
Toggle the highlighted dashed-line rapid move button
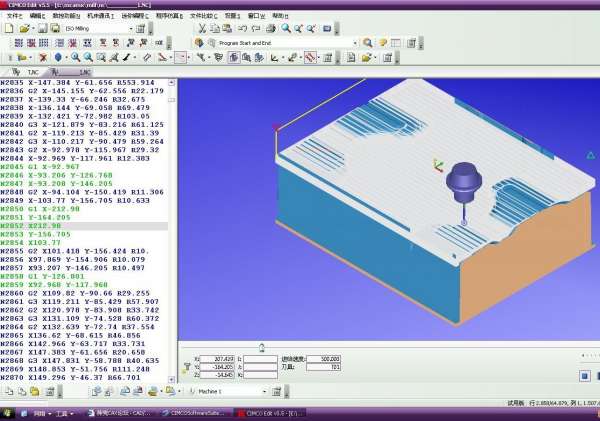[x=180, y=58]
